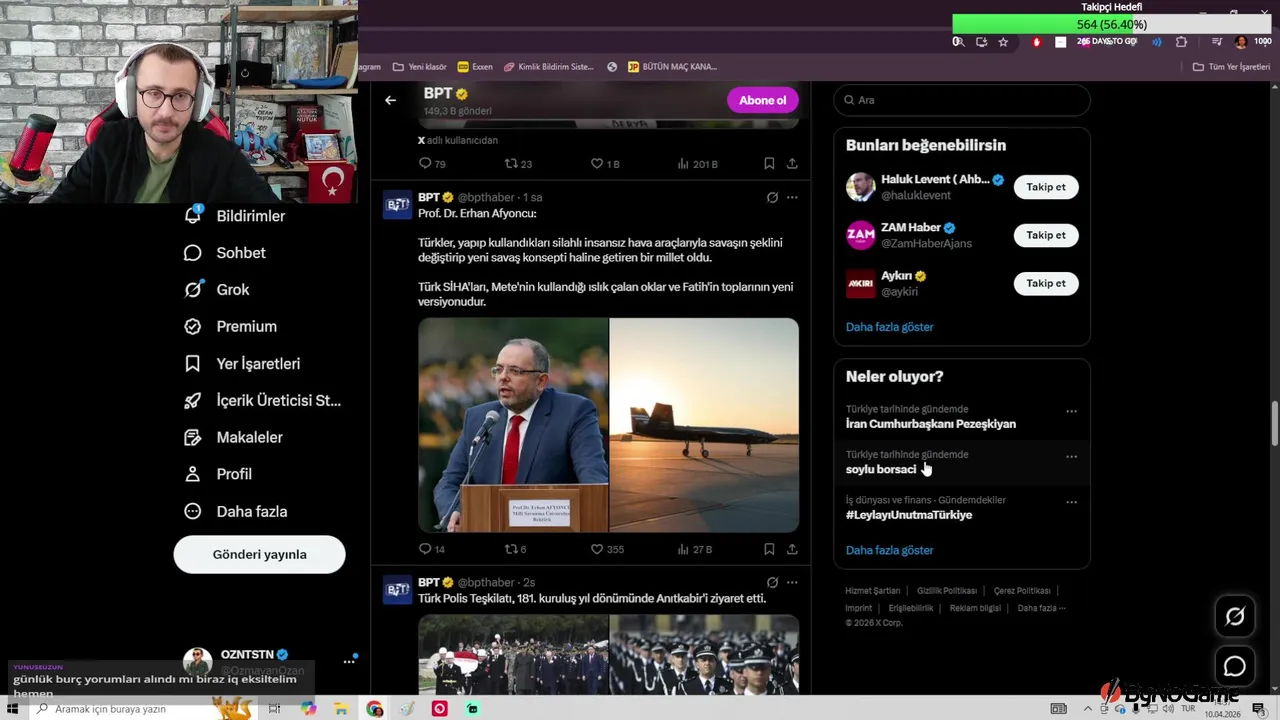Screen dimensions: 1280x720
Task: Open account switcher dots next to OZNTSTN
Action: click(x=349, y=661)
